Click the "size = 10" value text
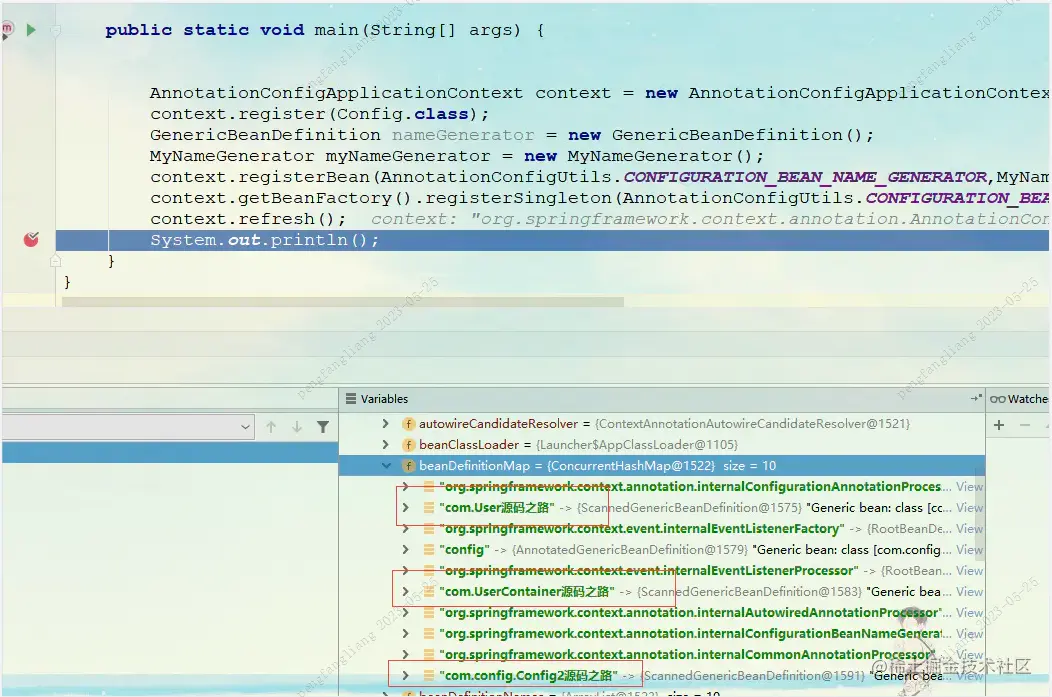This screenshot has width=1052, height=697. (x=749, y=466)
